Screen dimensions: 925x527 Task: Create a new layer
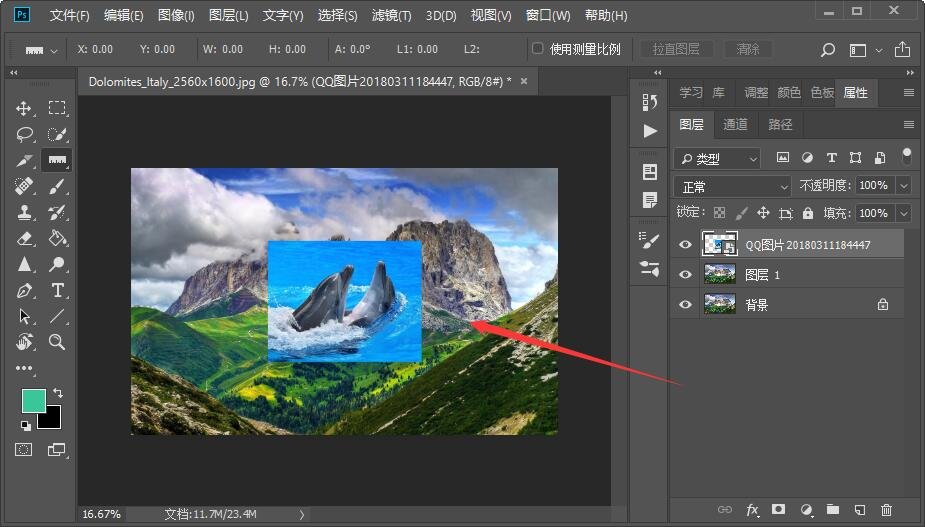click(x=860, y=510)
